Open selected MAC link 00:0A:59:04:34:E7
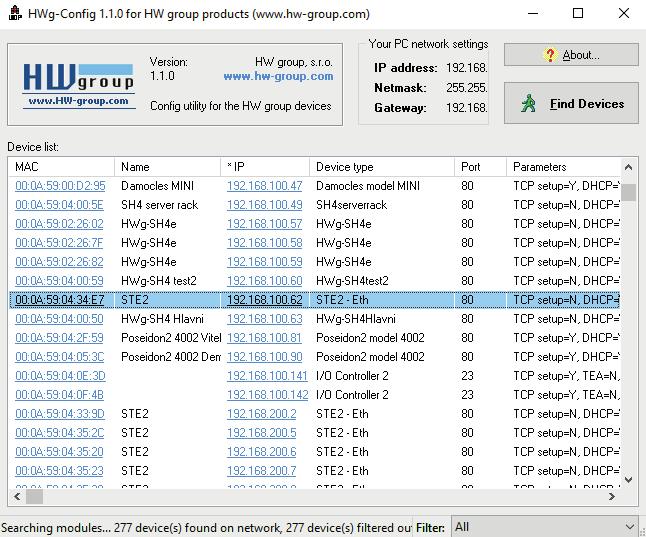The width and height of the screenshot is (646, 537). (60, 300)
